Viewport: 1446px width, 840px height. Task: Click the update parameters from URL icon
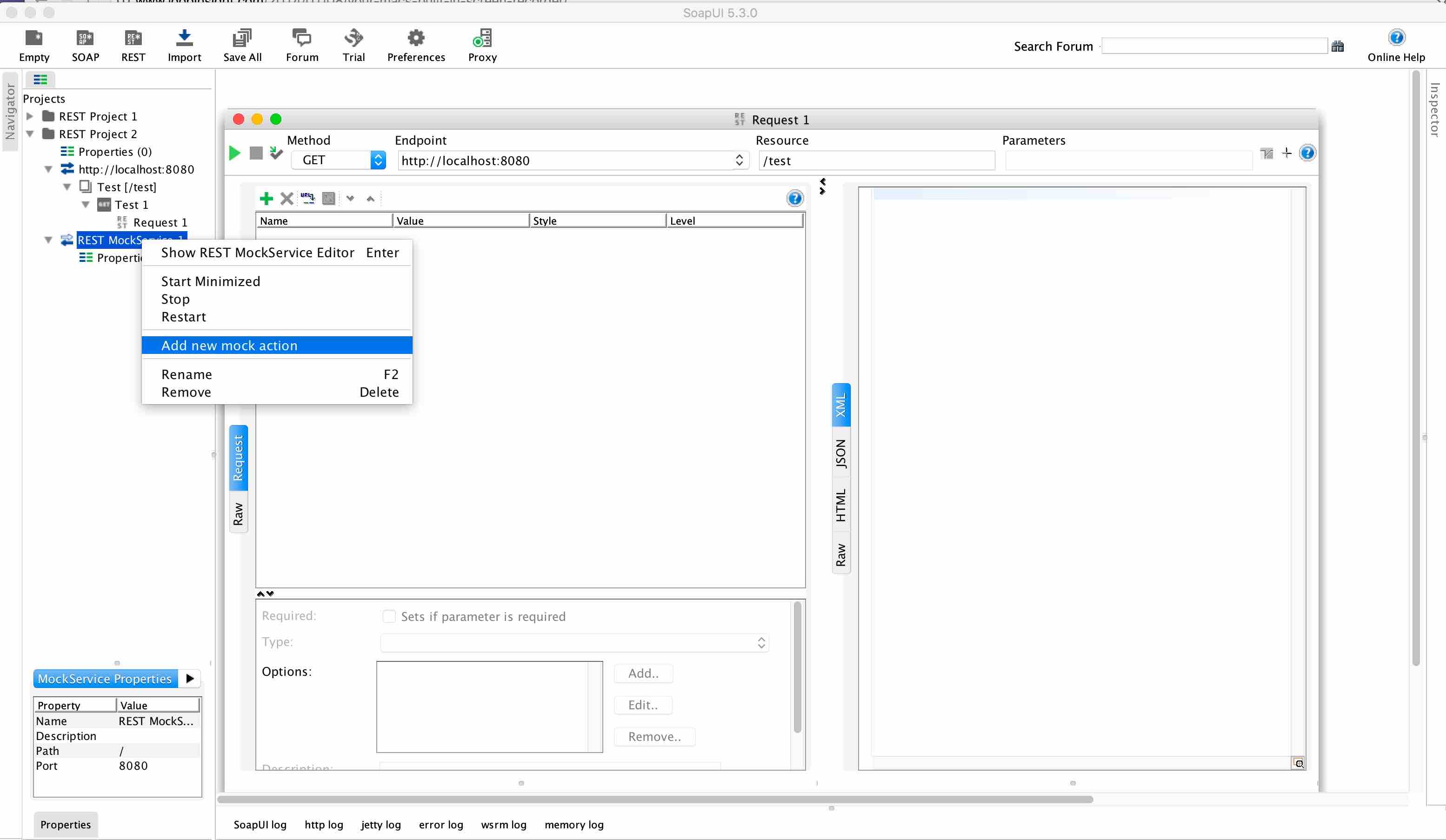pyautogui.click(x=307, y=199)
